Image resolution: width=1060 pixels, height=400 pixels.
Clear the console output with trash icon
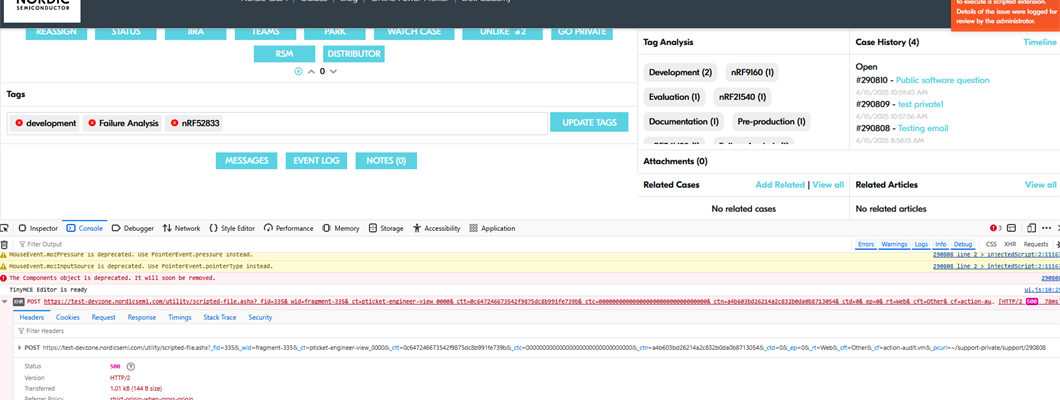pos(5,244)
